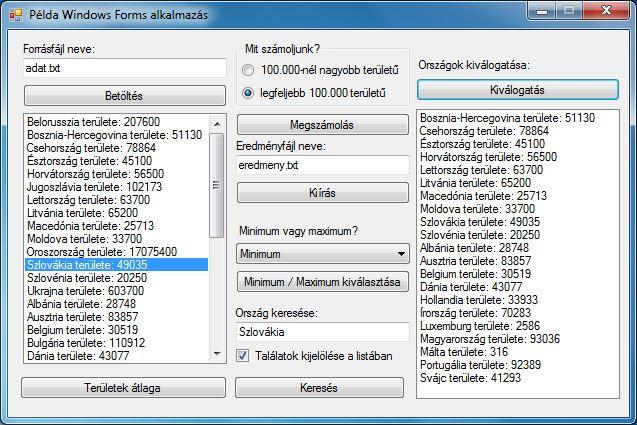Screen dimensions: 637x425
Task: Select 'Ausztria területe: 83857' in left list
Action: (x=117, y=317)
